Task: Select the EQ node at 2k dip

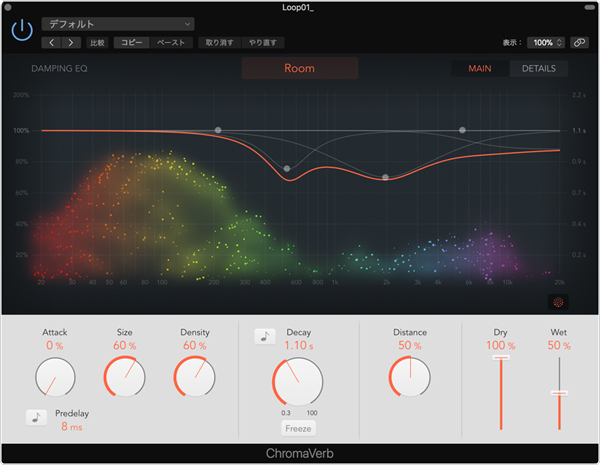Action: [385, 177]
